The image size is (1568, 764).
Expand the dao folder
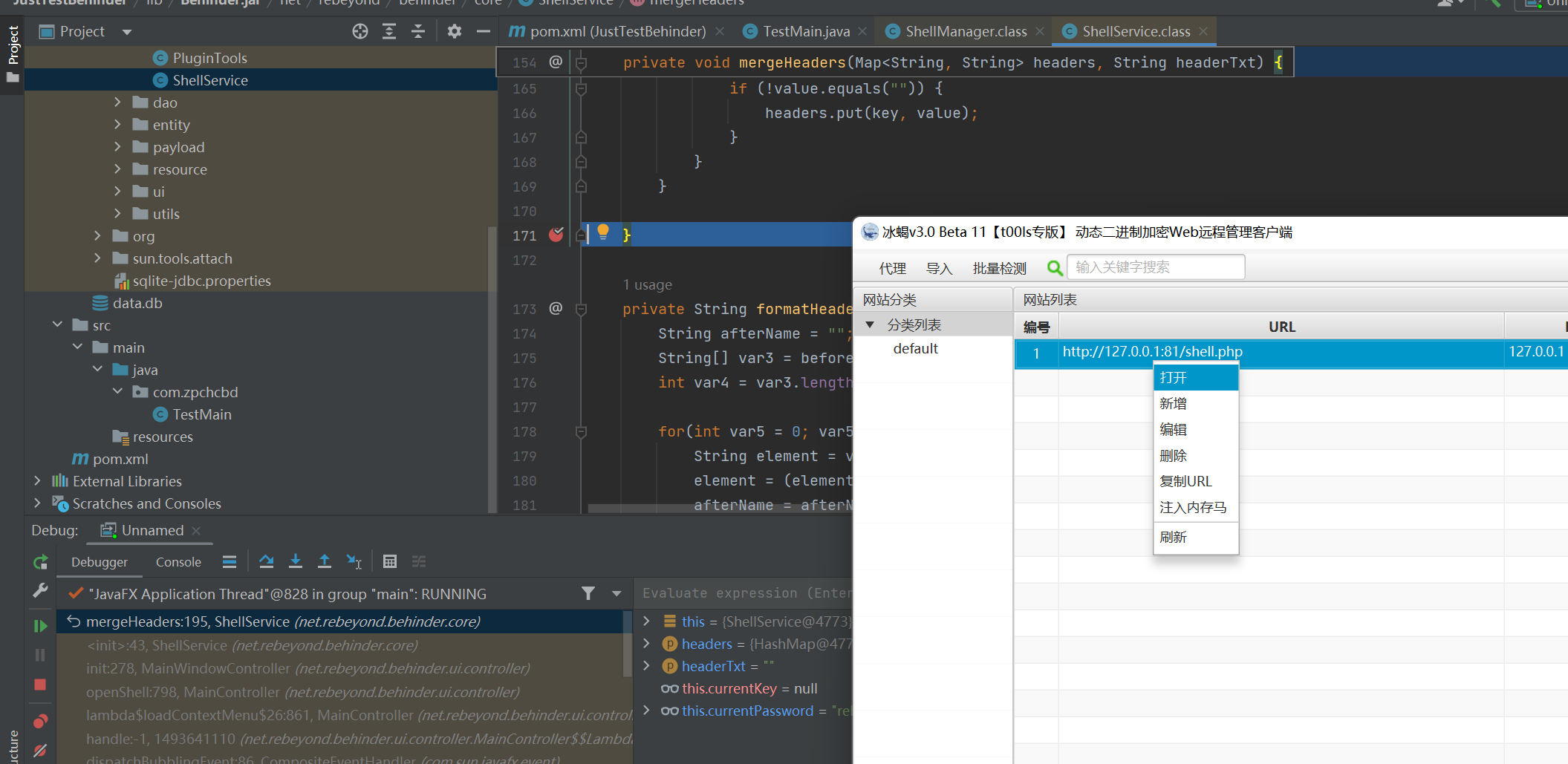click(x=117, y=102)
